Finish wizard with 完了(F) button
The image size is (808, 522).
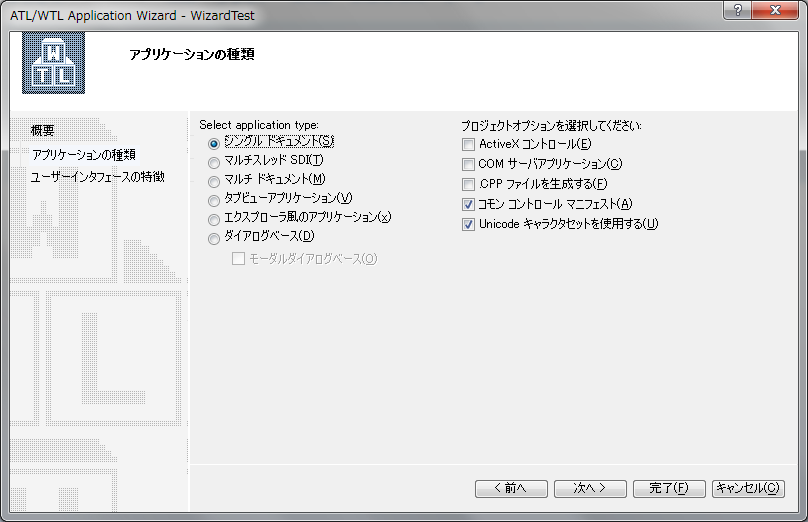(669, 488)
